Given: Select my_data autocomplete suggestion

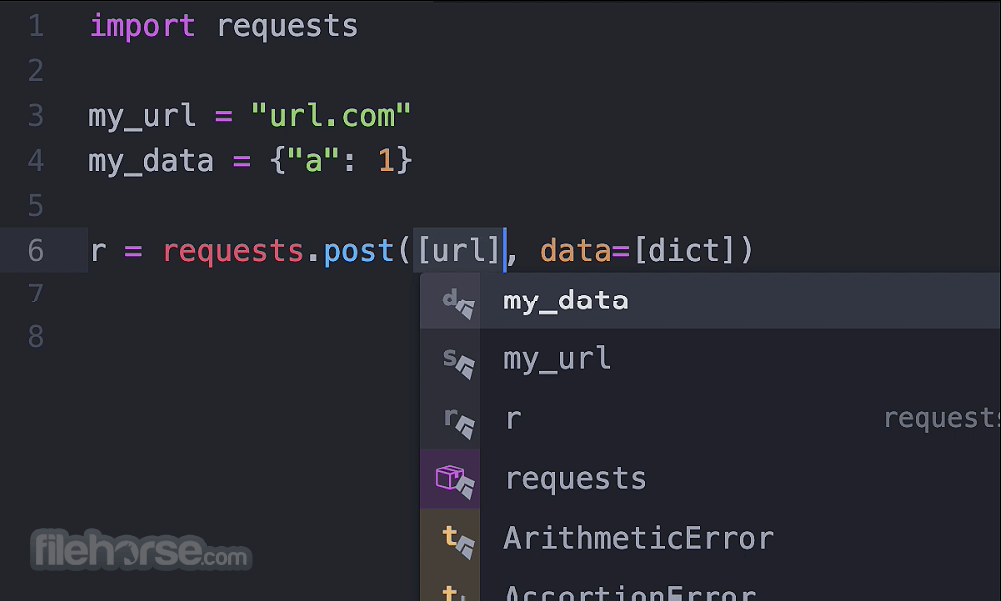Looking at the screenshot, I should click(711, 301).
